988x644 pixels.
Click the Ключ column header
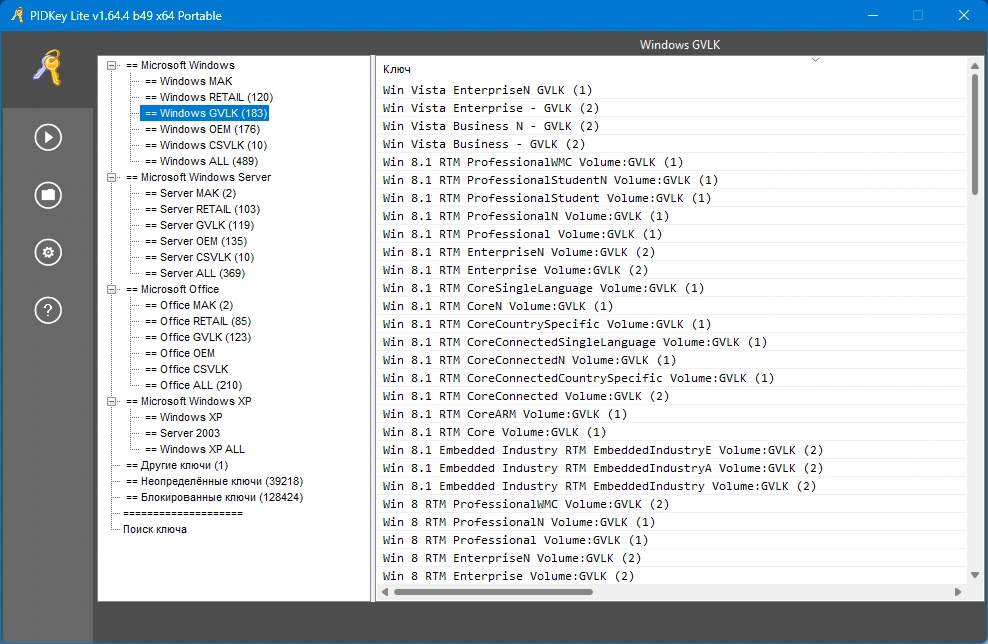click(x=397, y=69)
